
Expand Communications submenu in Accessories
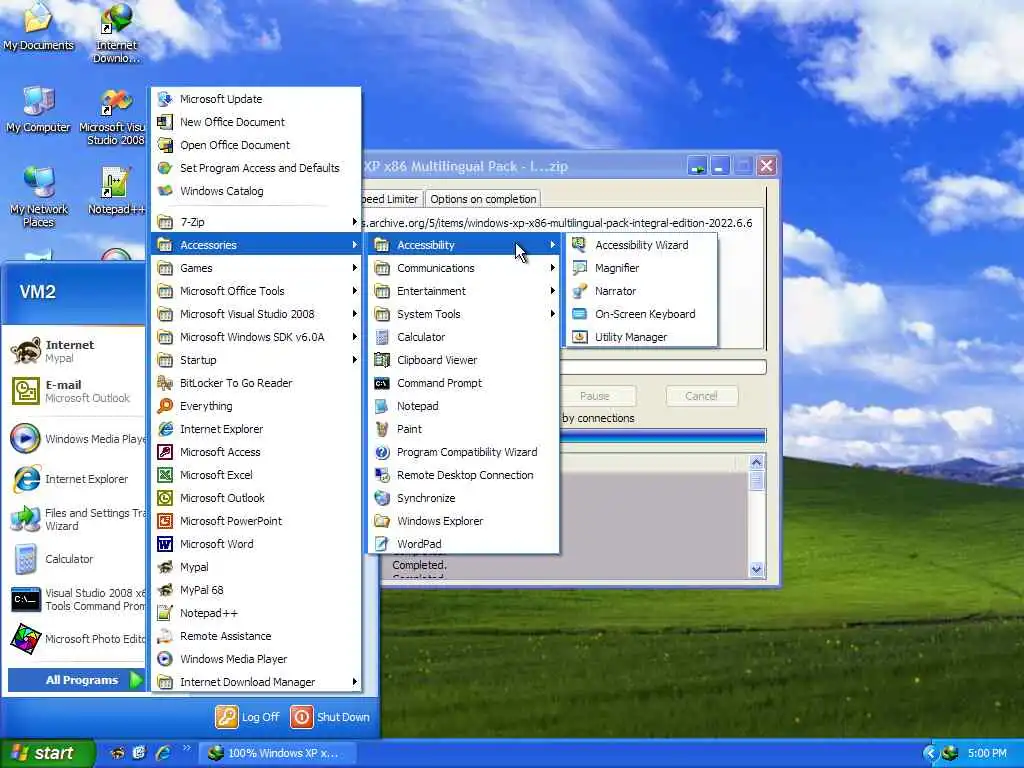point(463,268)
